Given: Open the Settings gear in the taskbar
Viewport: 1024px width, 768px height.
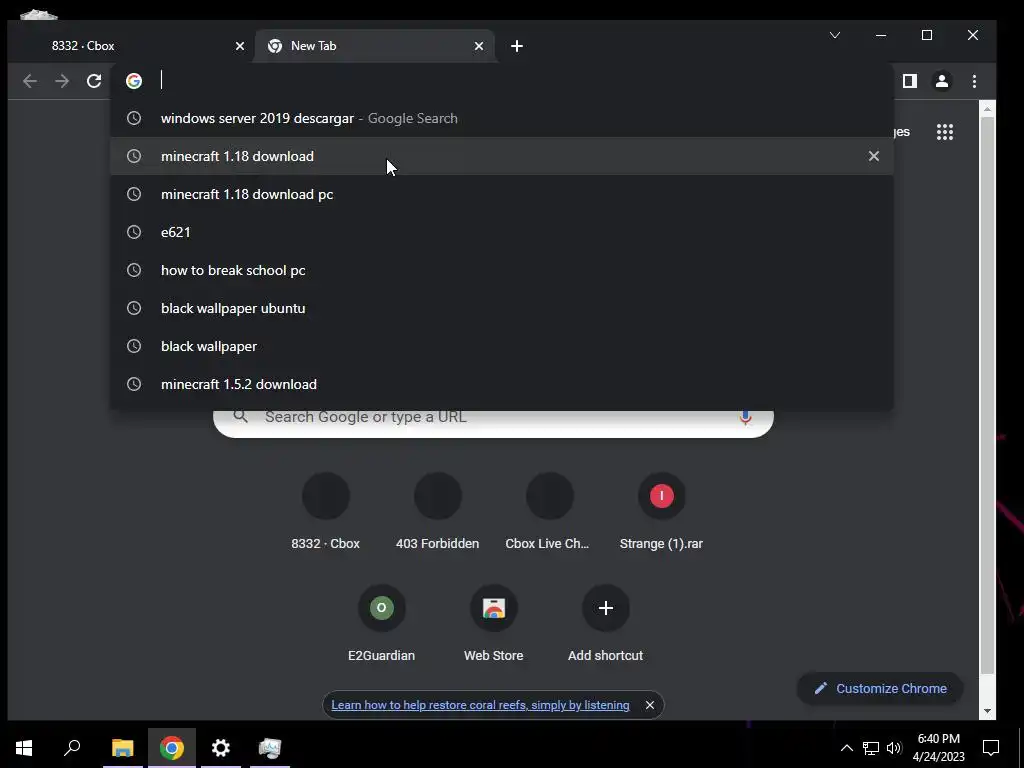Looking at the screenshot, I should pos(221,748).
